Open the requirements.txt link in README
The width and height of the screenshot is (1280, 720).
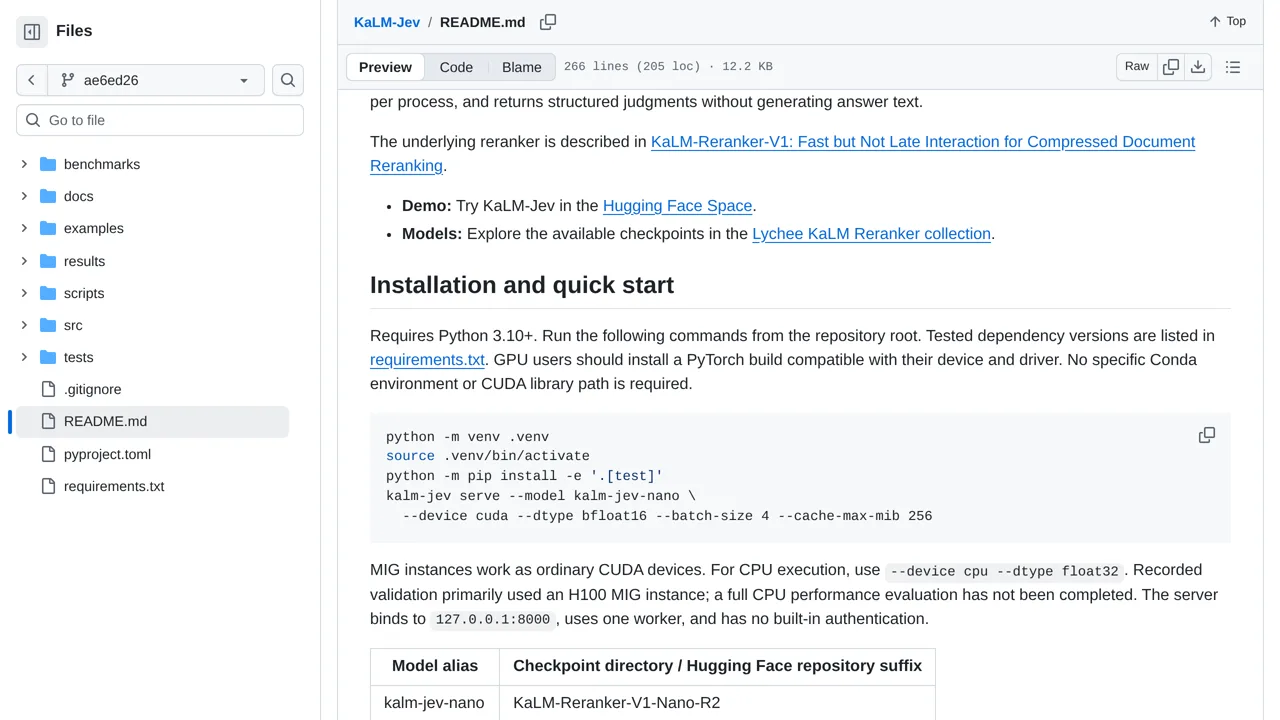tap(427, 359)
